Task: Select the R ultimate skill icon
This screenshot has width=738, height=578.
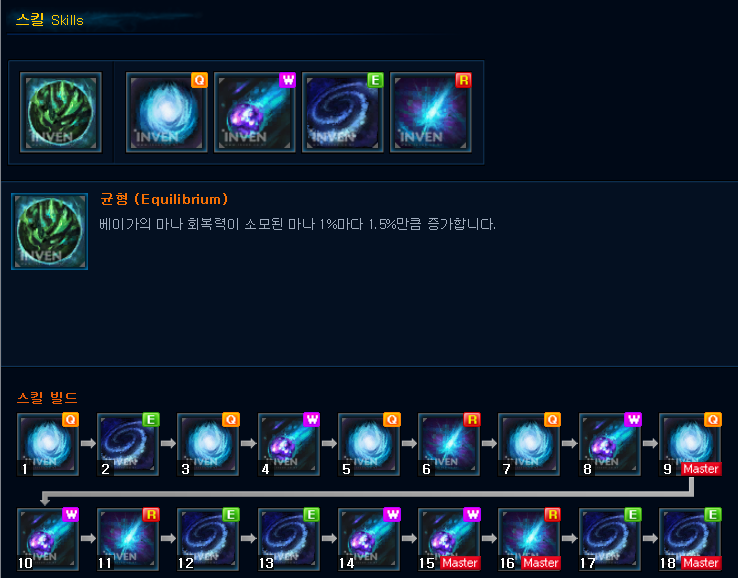Action: tap(431, 112)
